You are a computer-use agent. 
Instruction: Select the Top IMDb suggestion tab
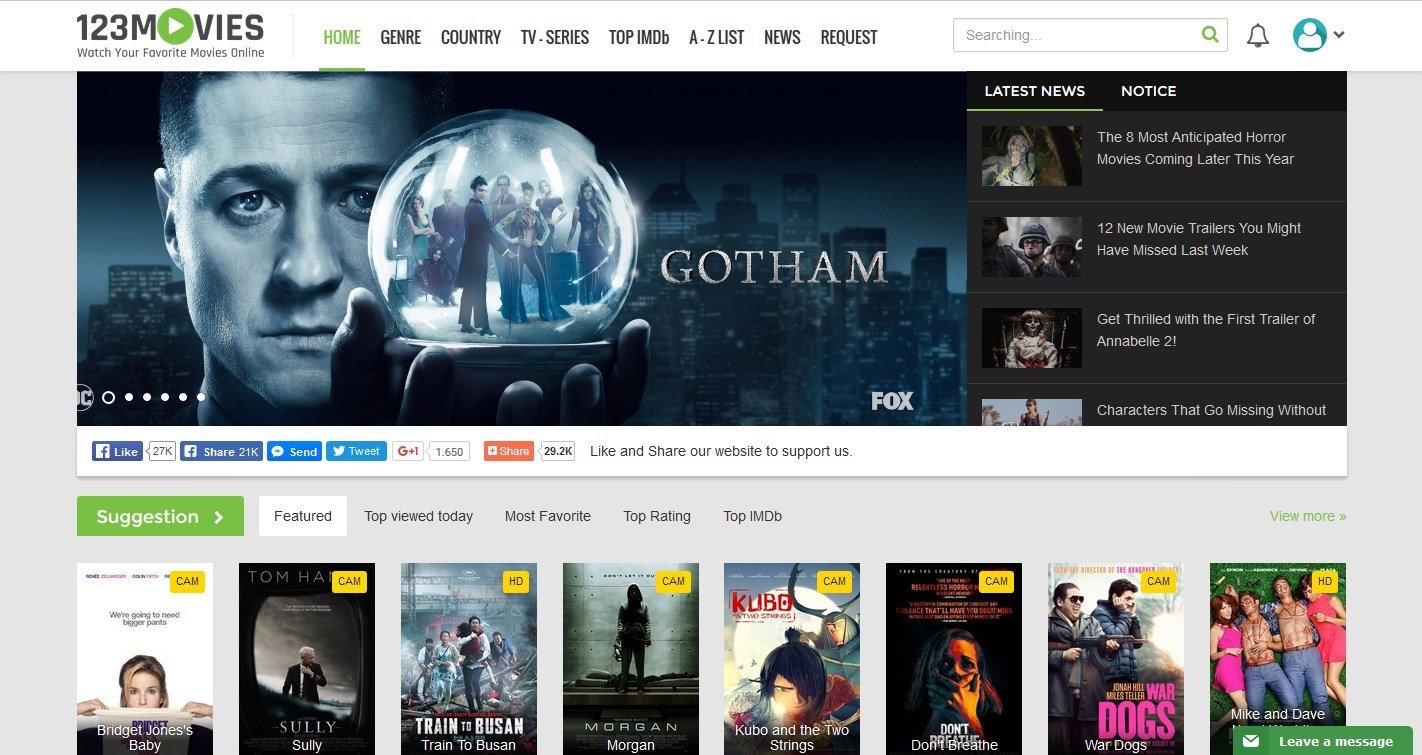click(753, 516)
